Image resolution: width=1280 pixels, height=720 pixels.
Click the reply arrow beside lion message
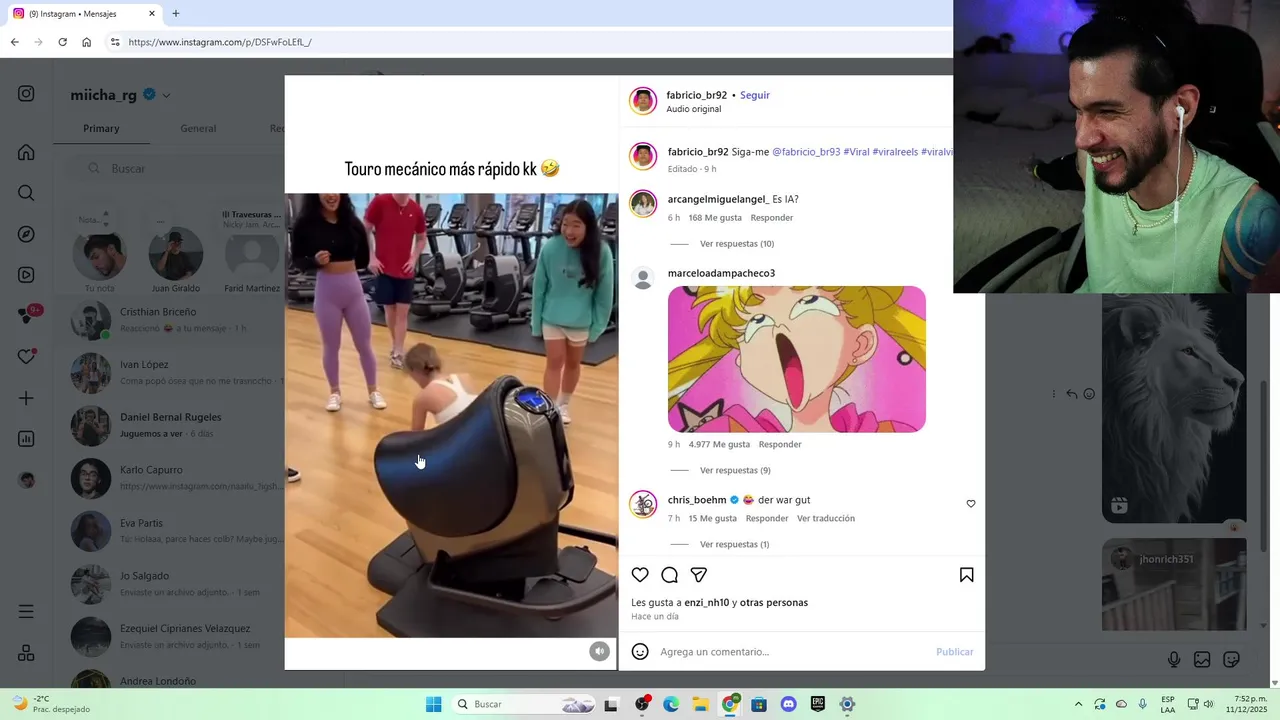pyautogui.click(x=1072, y=394)
